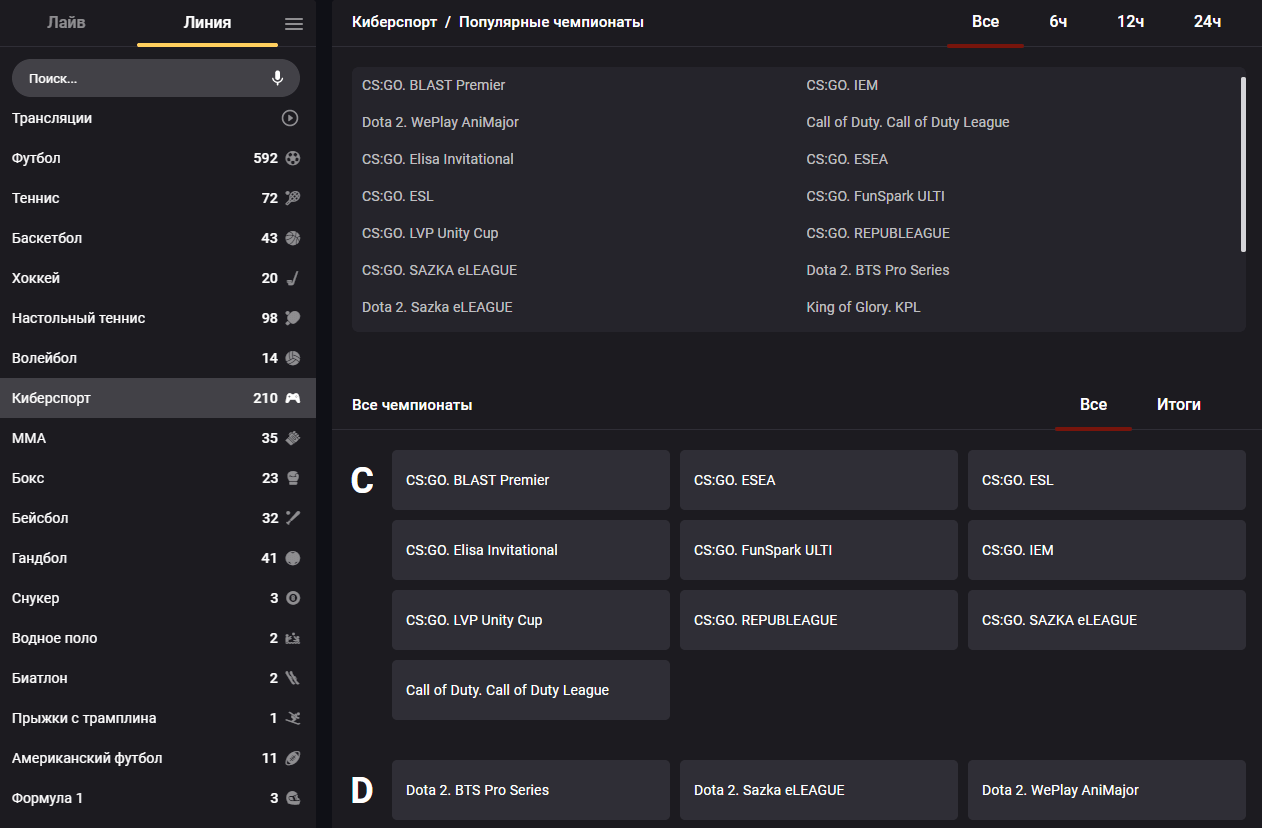Image resolution: width=1262 pixels, height=828 pixels.
Task: Click the Теннис racket icon
Action: (x=293, y=198)
